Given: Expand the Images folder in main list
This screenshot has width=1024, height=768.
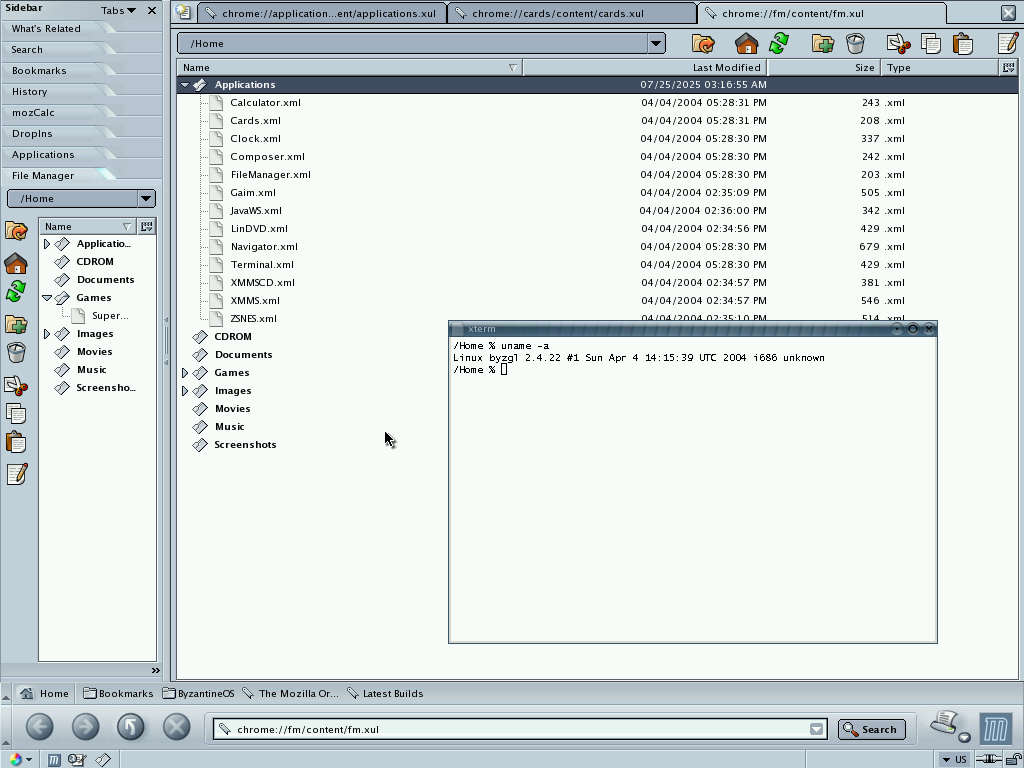Looking at the screenshot, I should coord(185,391).
